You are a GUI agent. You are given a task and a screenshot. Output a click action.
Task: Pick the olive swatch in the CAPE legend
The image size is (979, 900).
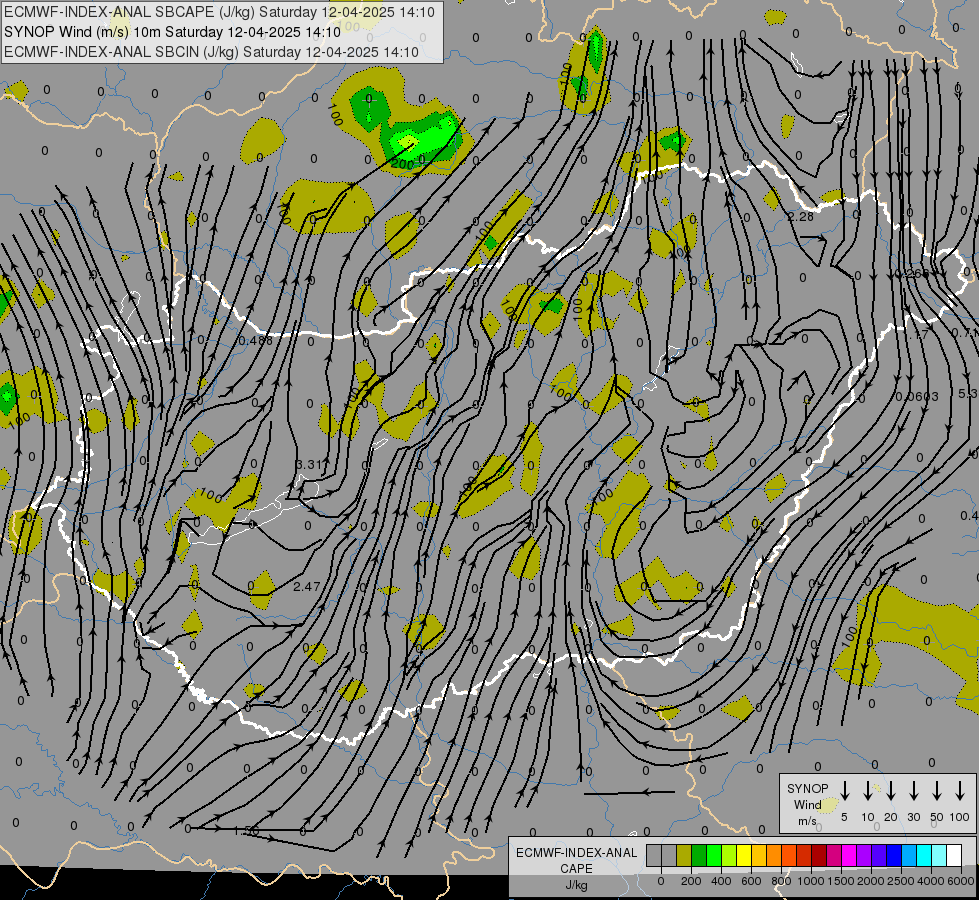click(684, 855)
